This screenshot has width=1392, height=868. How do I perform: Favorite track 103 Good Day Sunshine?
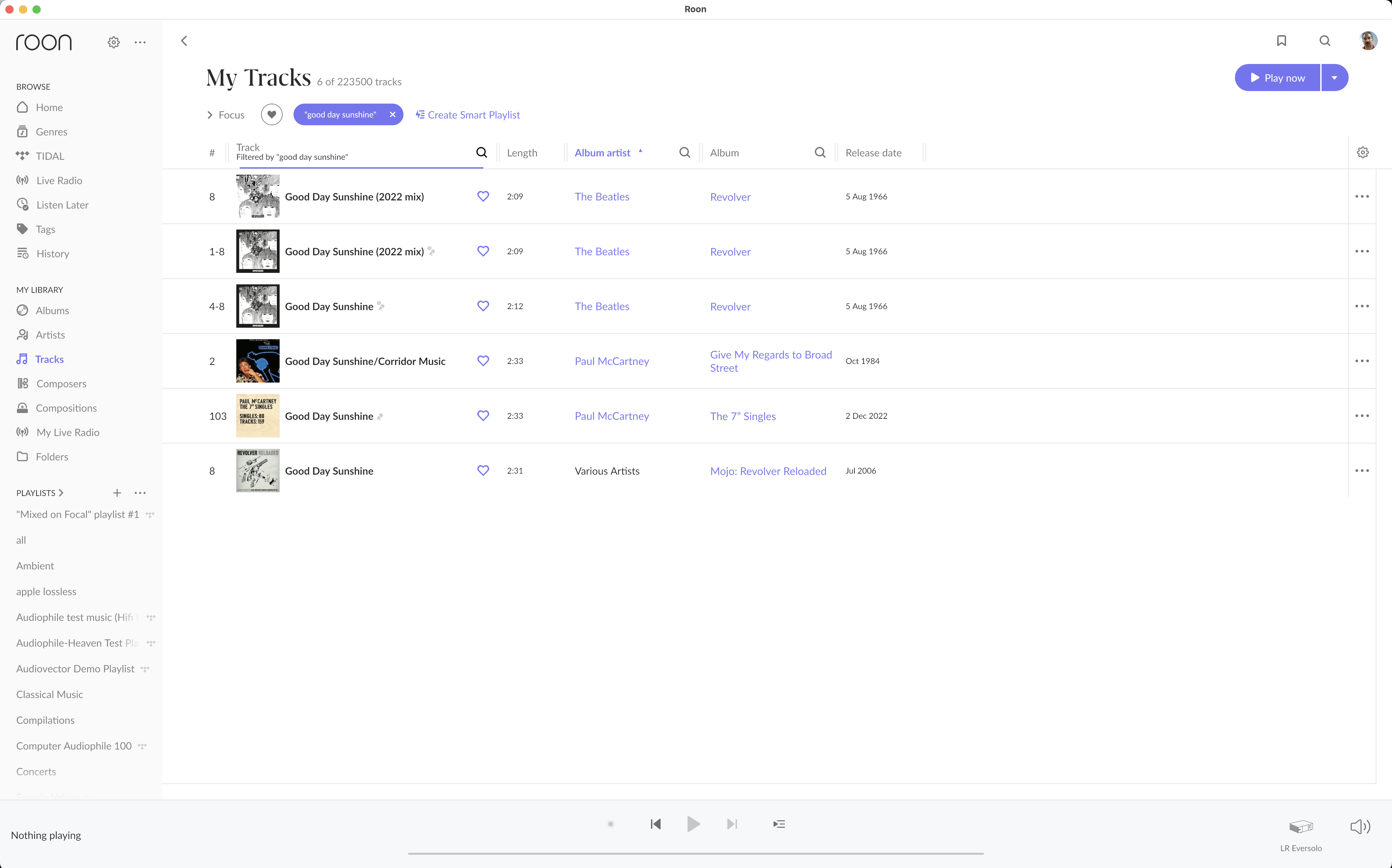tap(483, 416)
